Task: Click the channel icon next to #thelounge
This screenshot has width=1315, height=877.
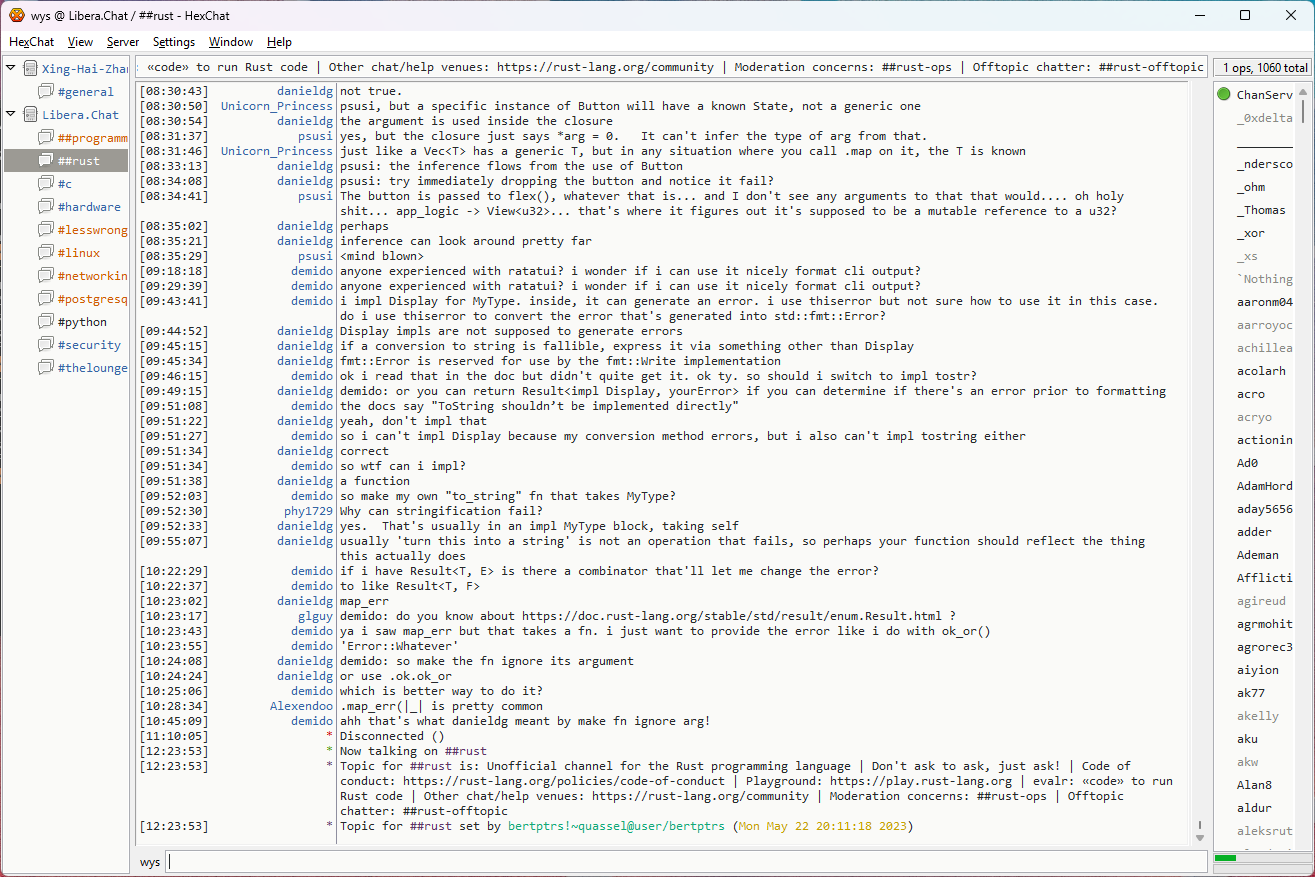Action: (46, 368)
